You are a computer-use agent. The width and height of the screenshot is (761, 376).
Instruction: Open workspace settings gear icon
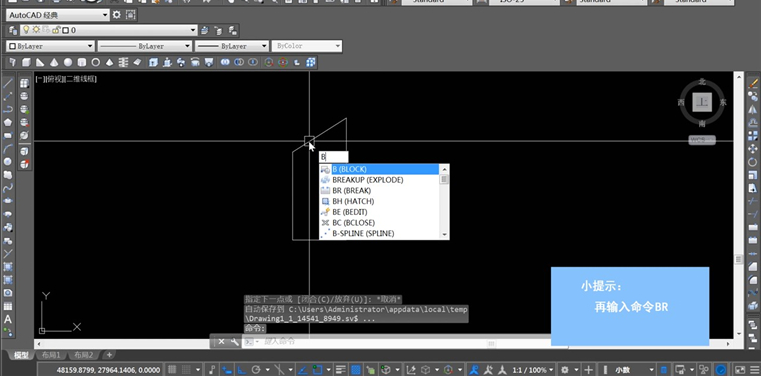point(117,15)
